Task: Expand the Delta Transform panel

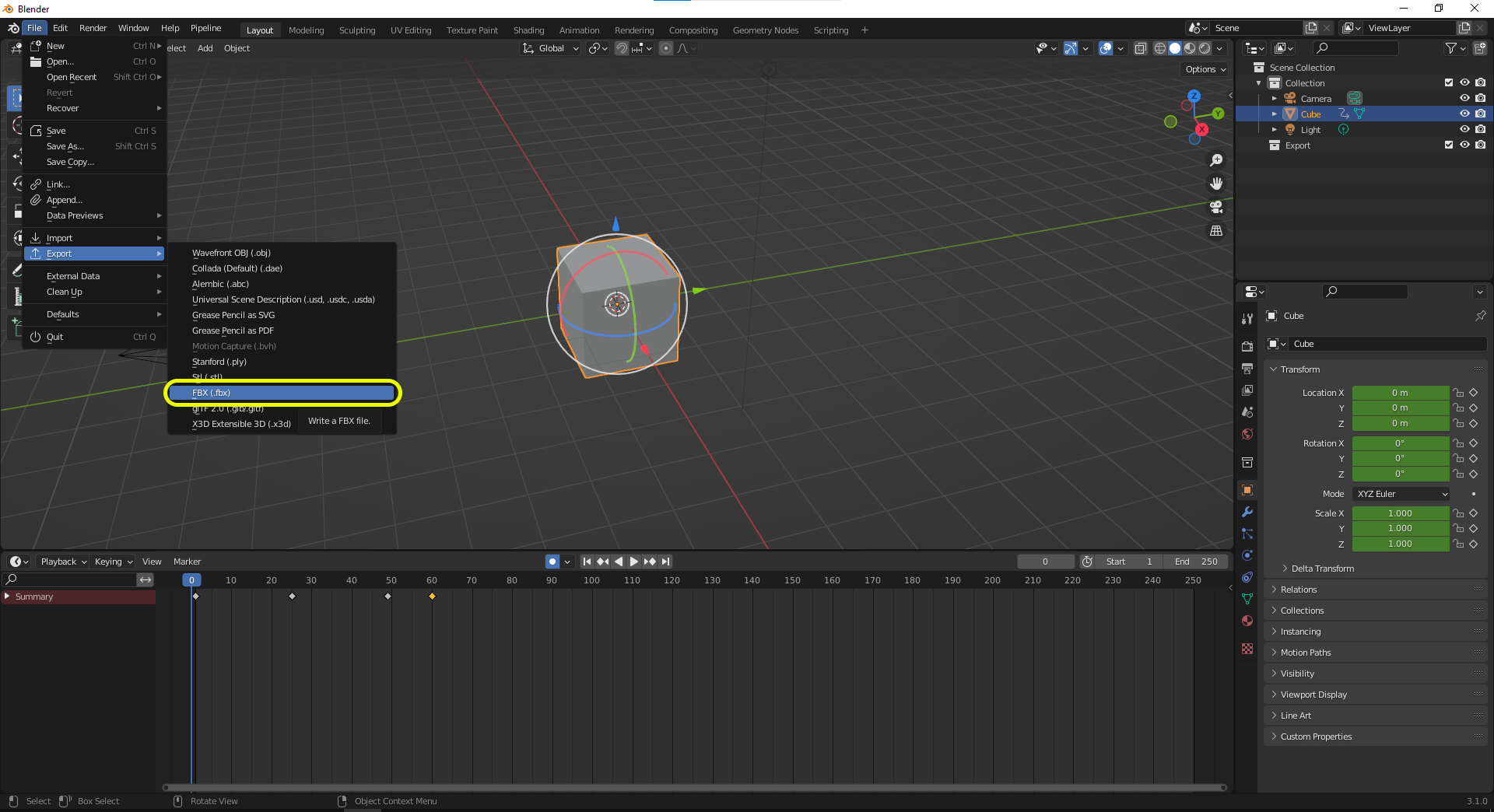Action: click(x=1322, y=569)
